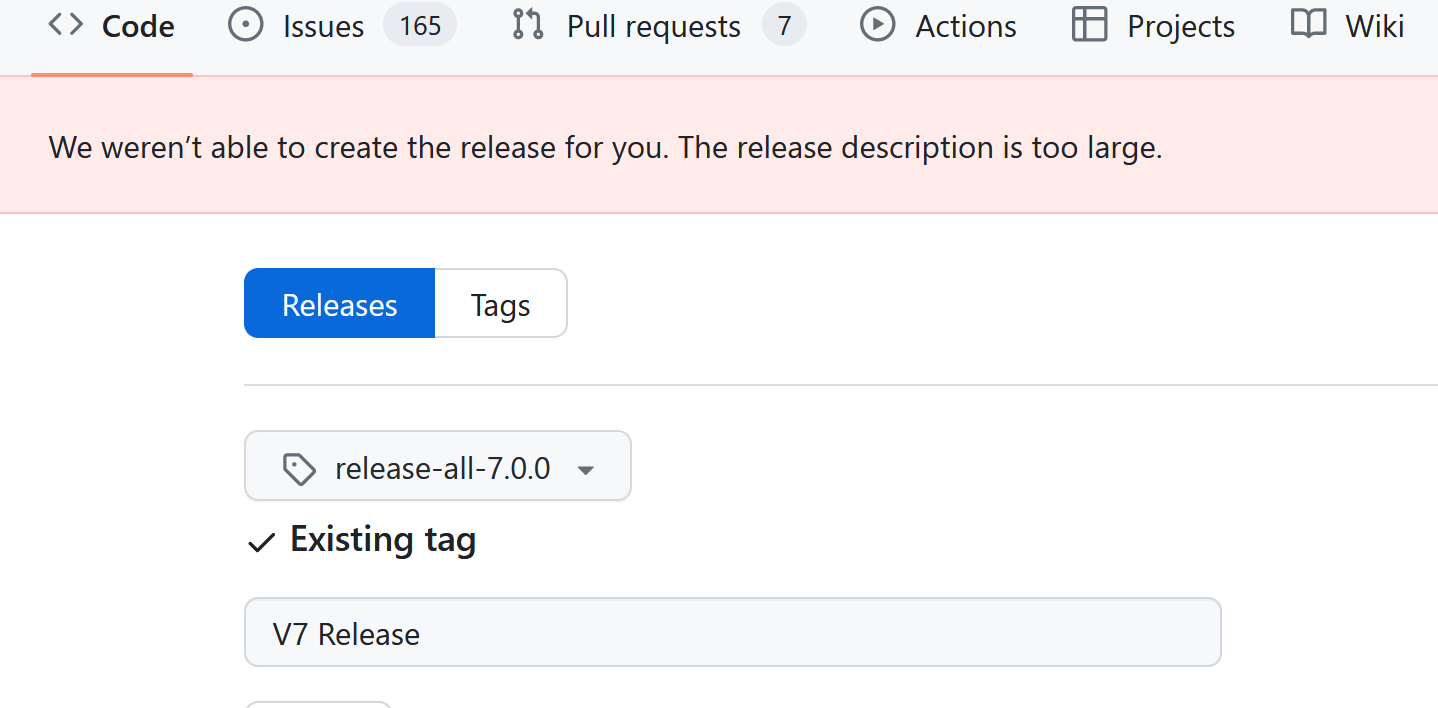
Task: Open the release-all-7.0.0 tag dropdown
Action: tap(437, 466)
